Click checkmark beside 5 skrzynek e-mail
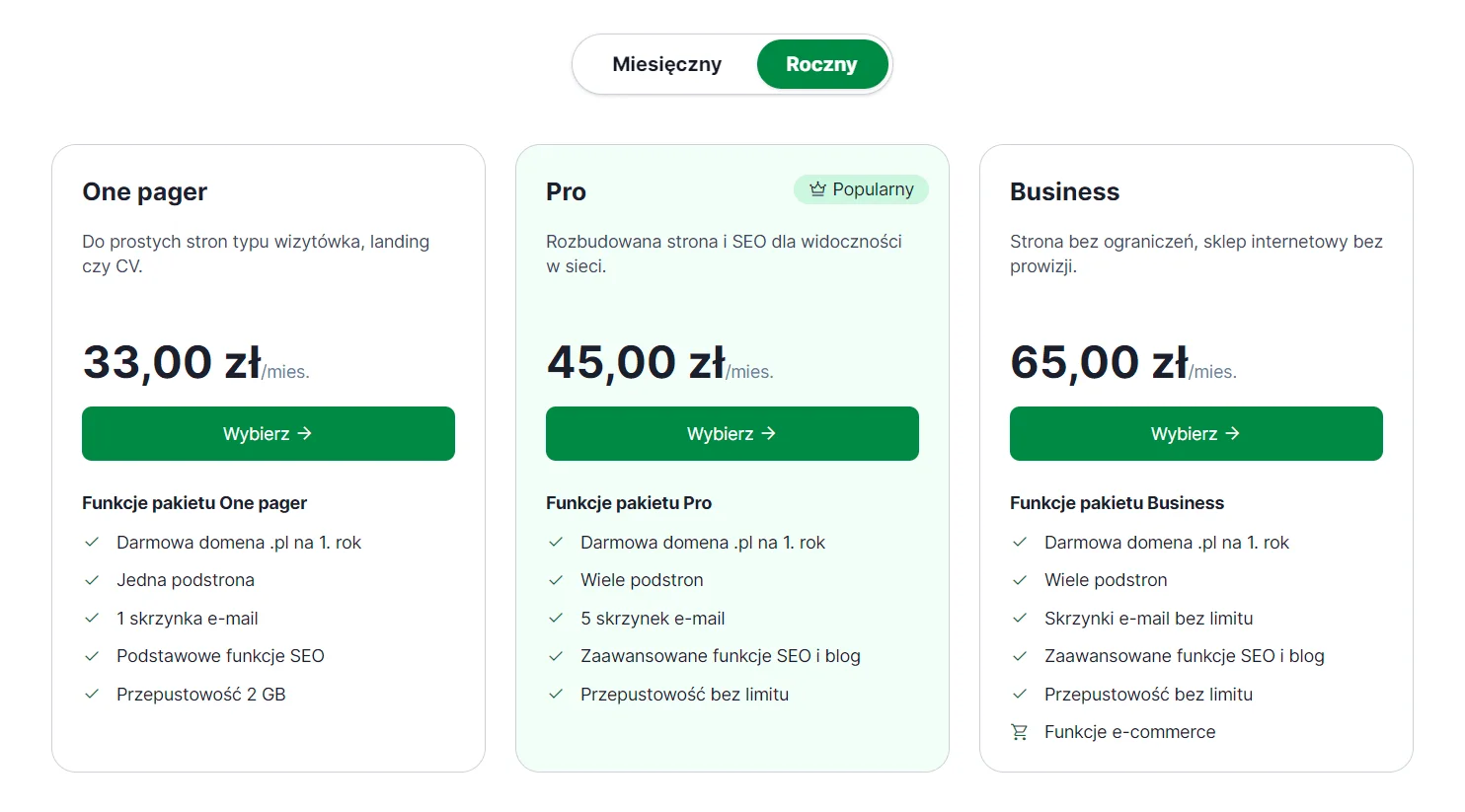 tap(556, 619)
